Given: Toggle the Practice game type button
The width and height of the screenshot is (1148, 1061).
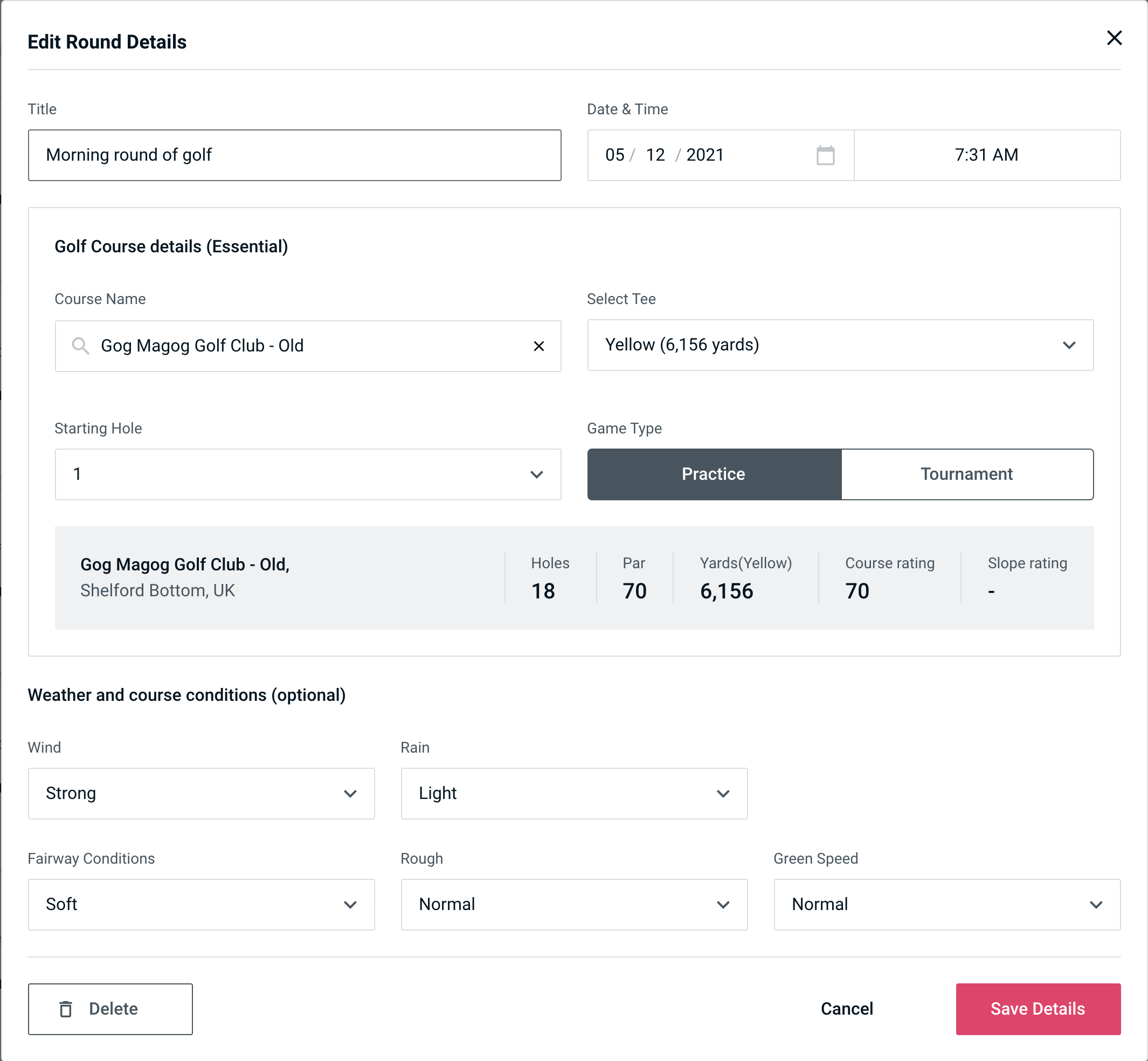Looking at the screenshot, I should [713, 474].
